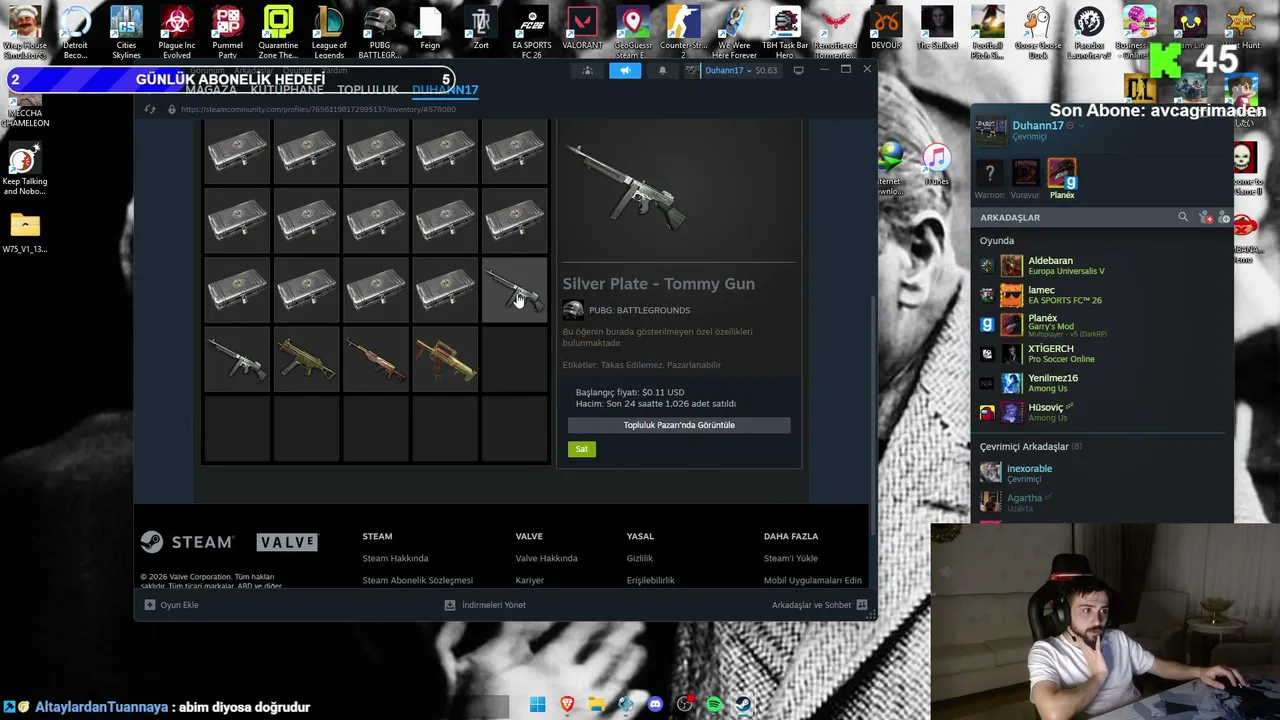This screenshot has width=1280, height=720.
Task: Open İndirmeleri Yönet downloads manager
Action: pyautogui.click(x=485, y=605)
